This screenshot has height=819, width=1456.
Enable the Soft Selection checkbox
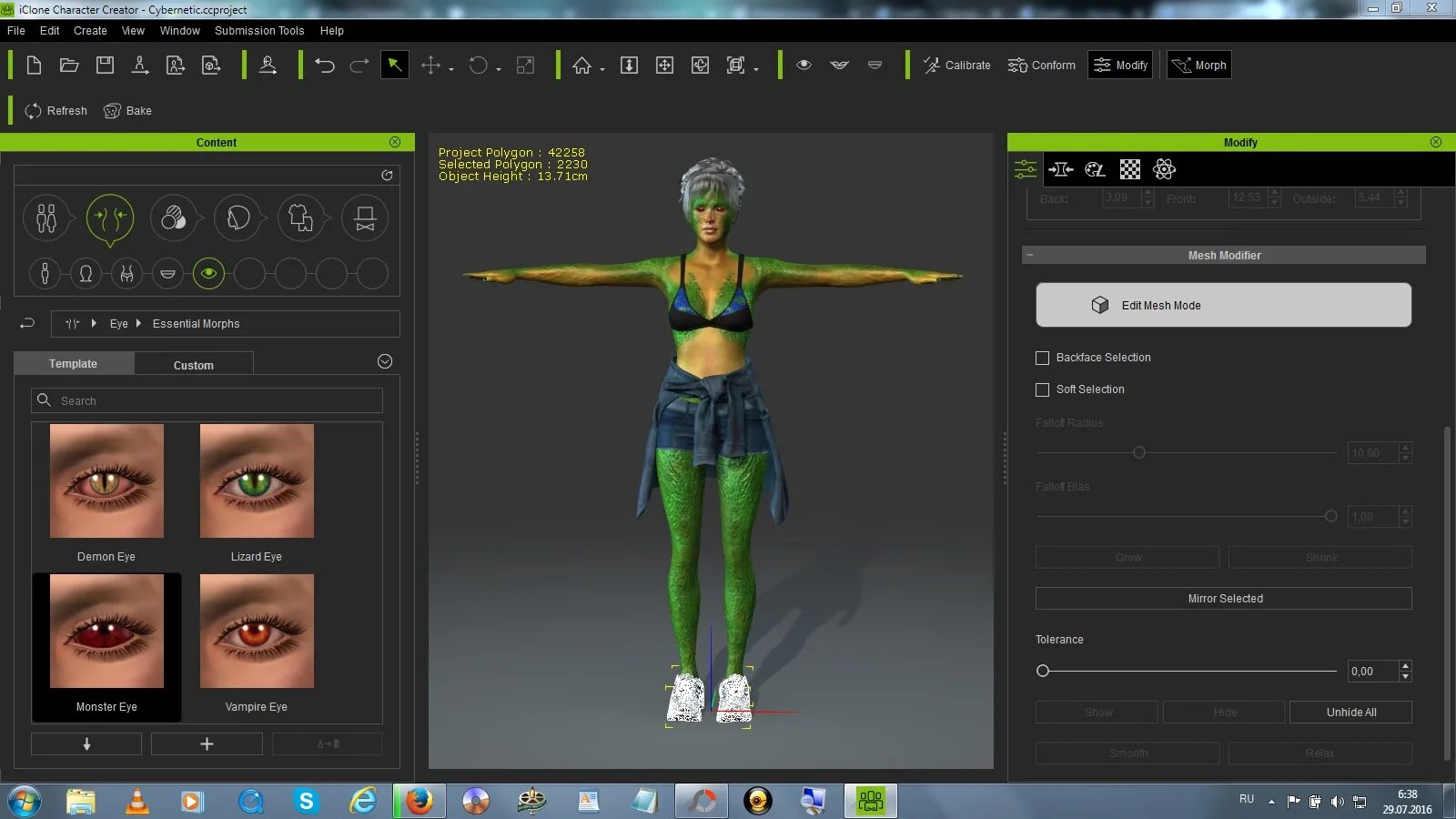(1043, 389)
